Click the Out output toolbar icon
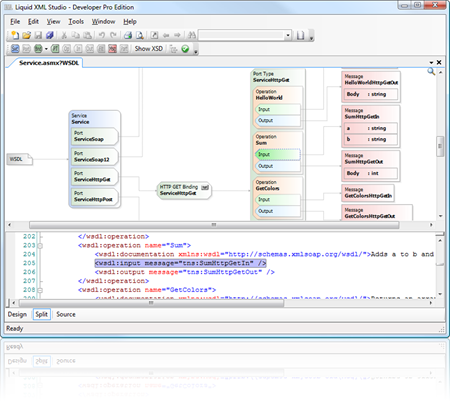This screenshot has height=419, width=450. point(90,49)
